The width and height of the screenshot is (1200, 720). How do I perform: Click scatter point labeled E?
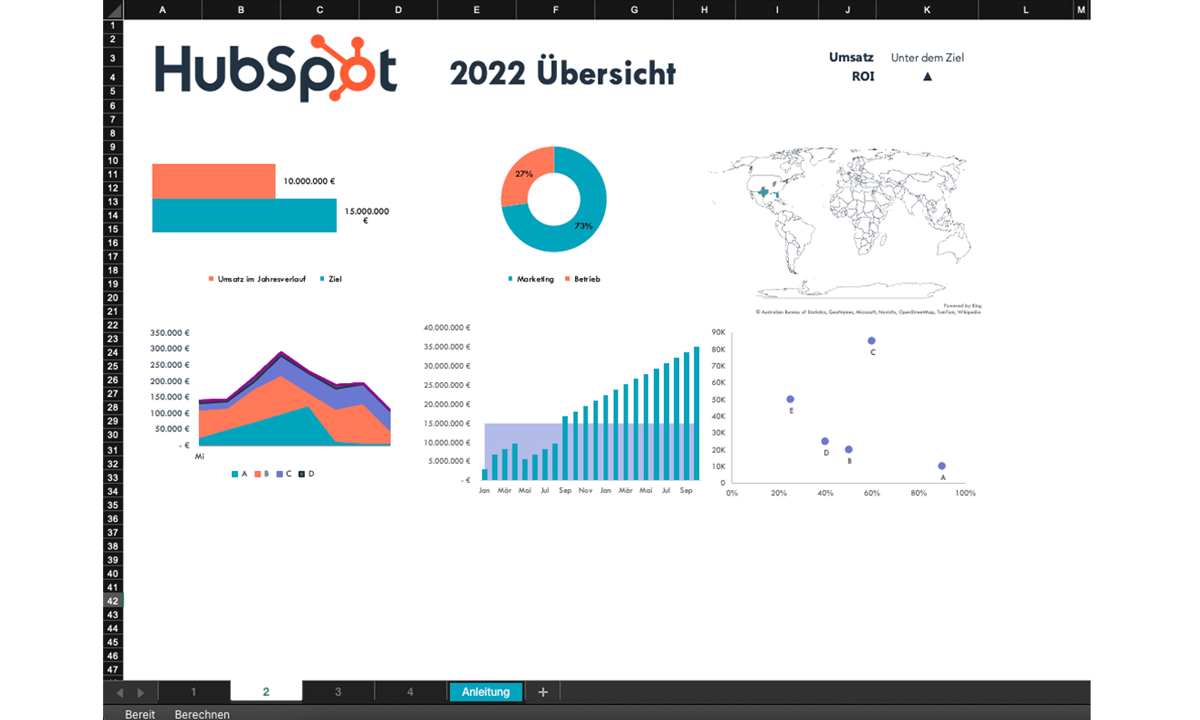coord(790,399)
